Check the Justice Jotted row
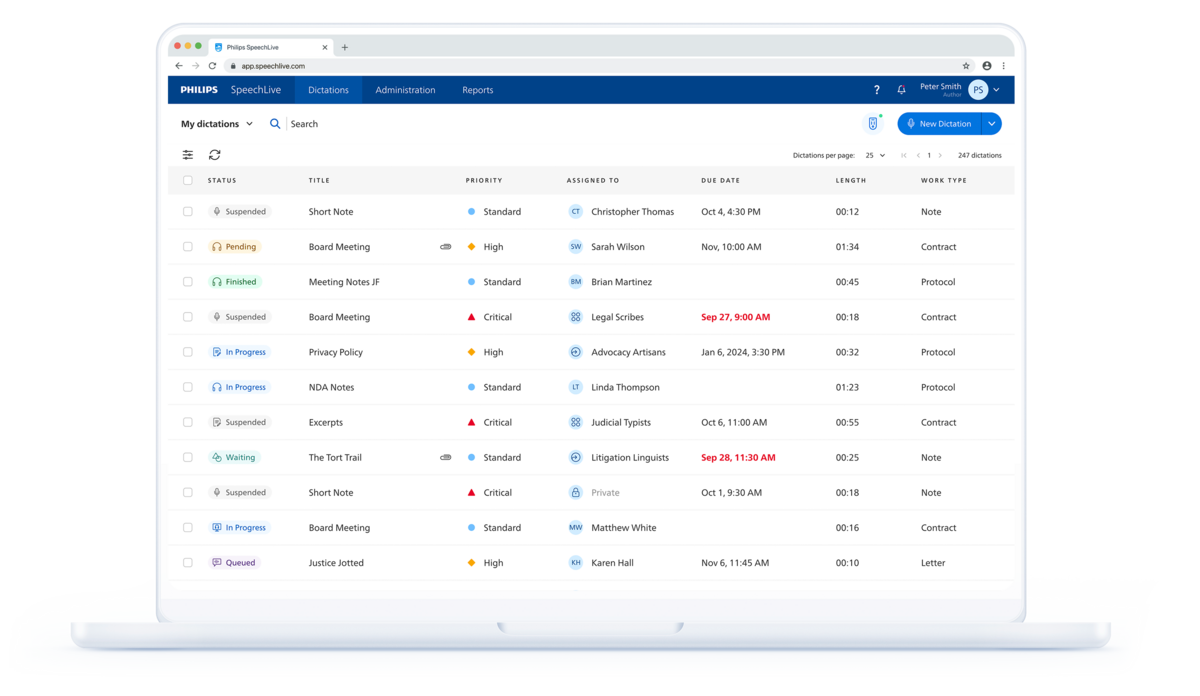This screenshot has height=696, width=1200. point(188,563)
